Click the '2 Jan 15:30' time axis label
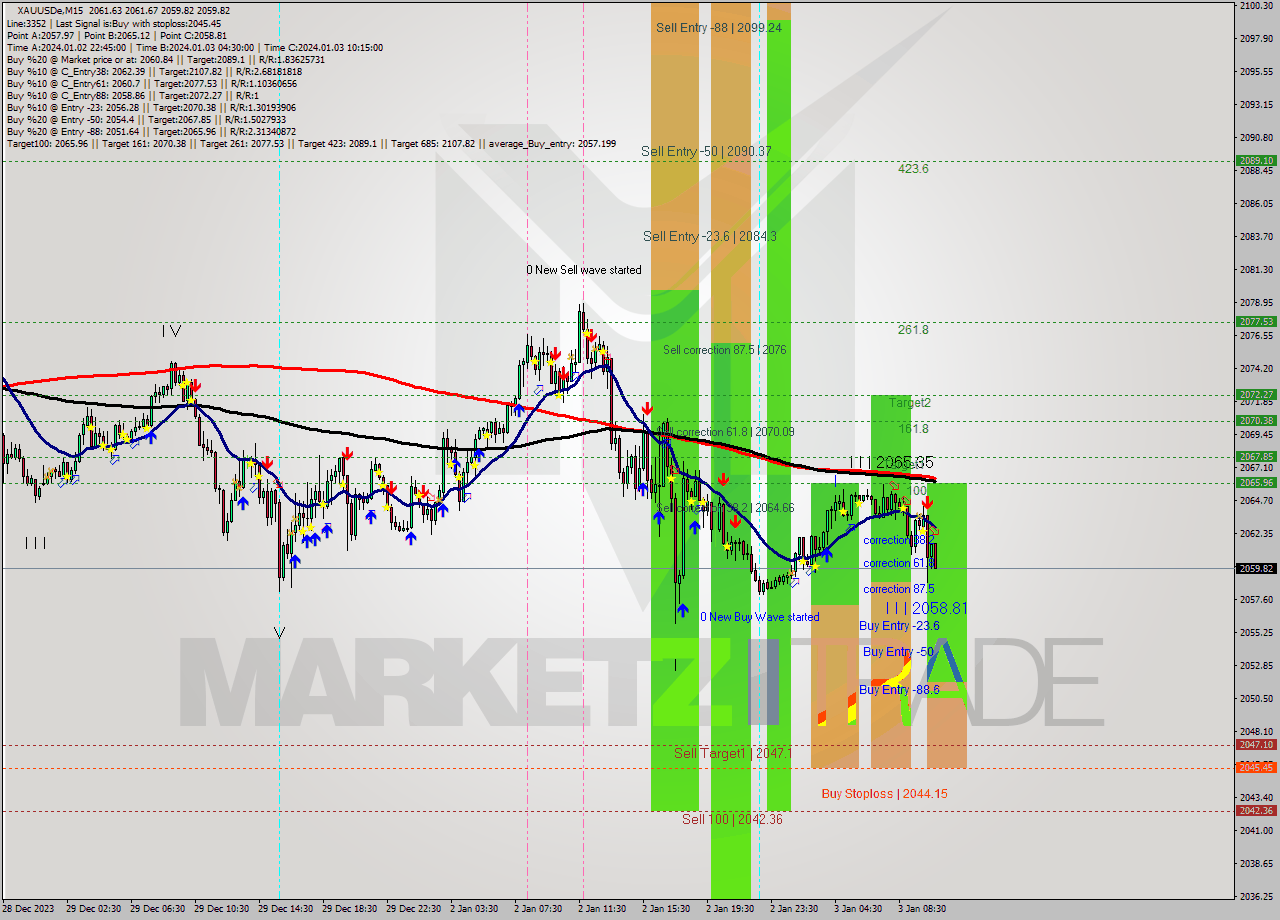The image size is (1280, 920). click(668, 909)
